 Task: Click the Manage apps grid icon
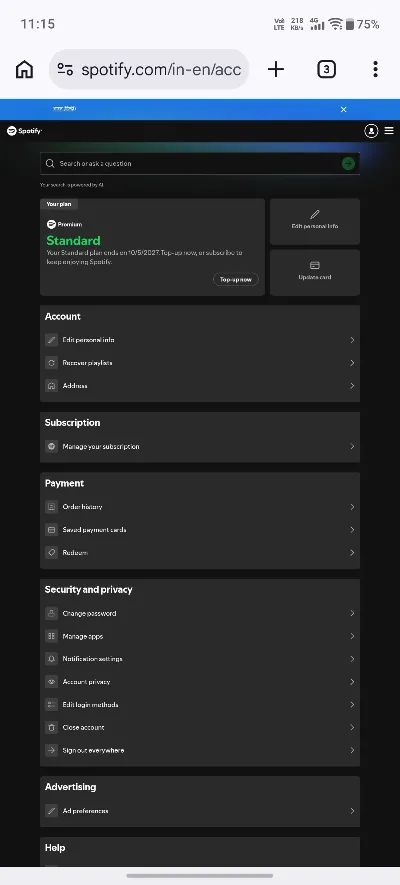coord(51,636)
